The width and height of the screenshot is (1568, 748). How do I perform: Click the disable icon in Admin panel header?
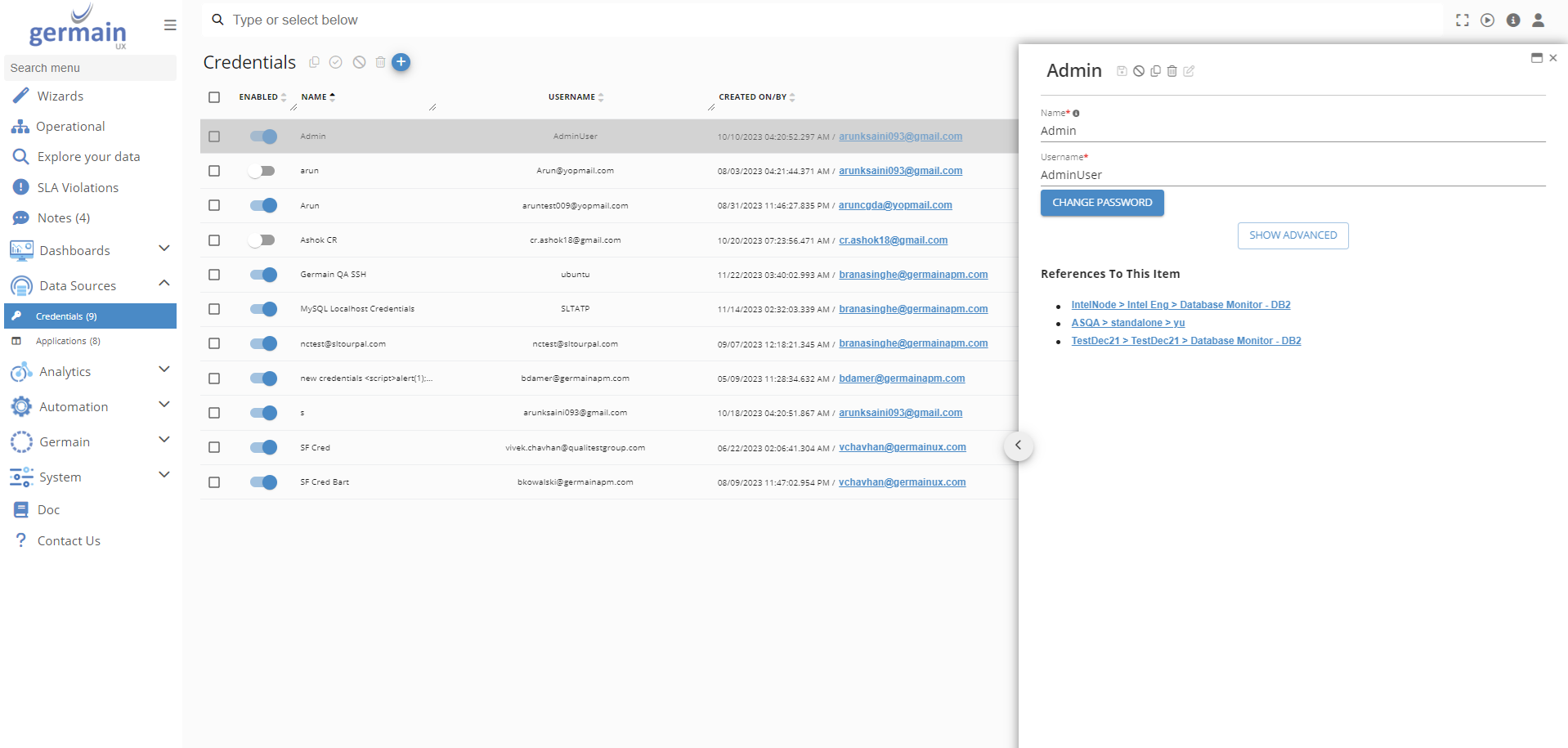pyautogui.click(x=1138, y=71)
